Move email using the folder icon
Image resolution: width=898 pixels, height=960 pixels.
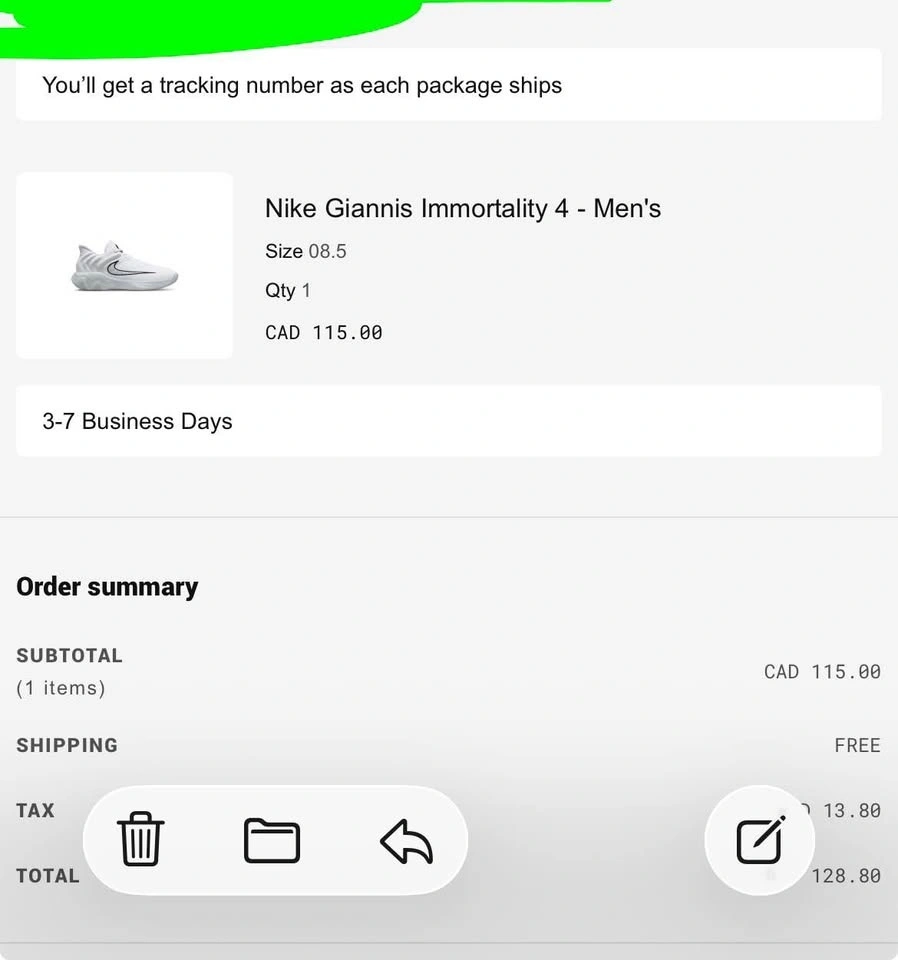[272, 840]
